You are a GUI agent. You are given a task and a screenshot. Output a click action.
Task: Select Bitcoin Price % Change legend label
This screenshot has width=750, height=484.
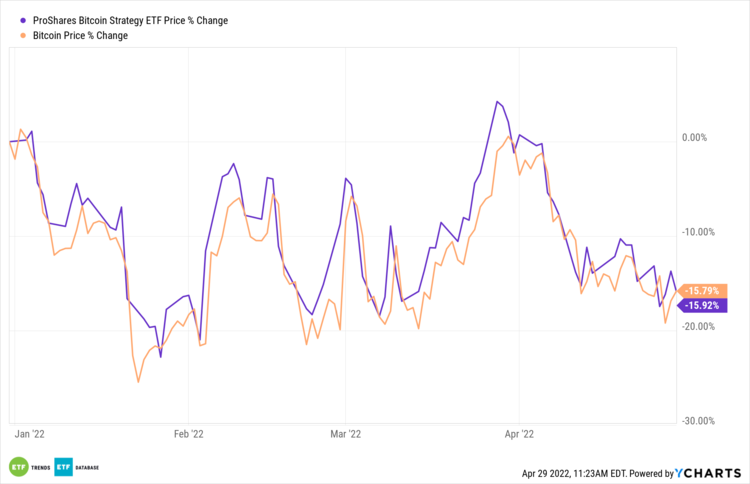[80, 36]
